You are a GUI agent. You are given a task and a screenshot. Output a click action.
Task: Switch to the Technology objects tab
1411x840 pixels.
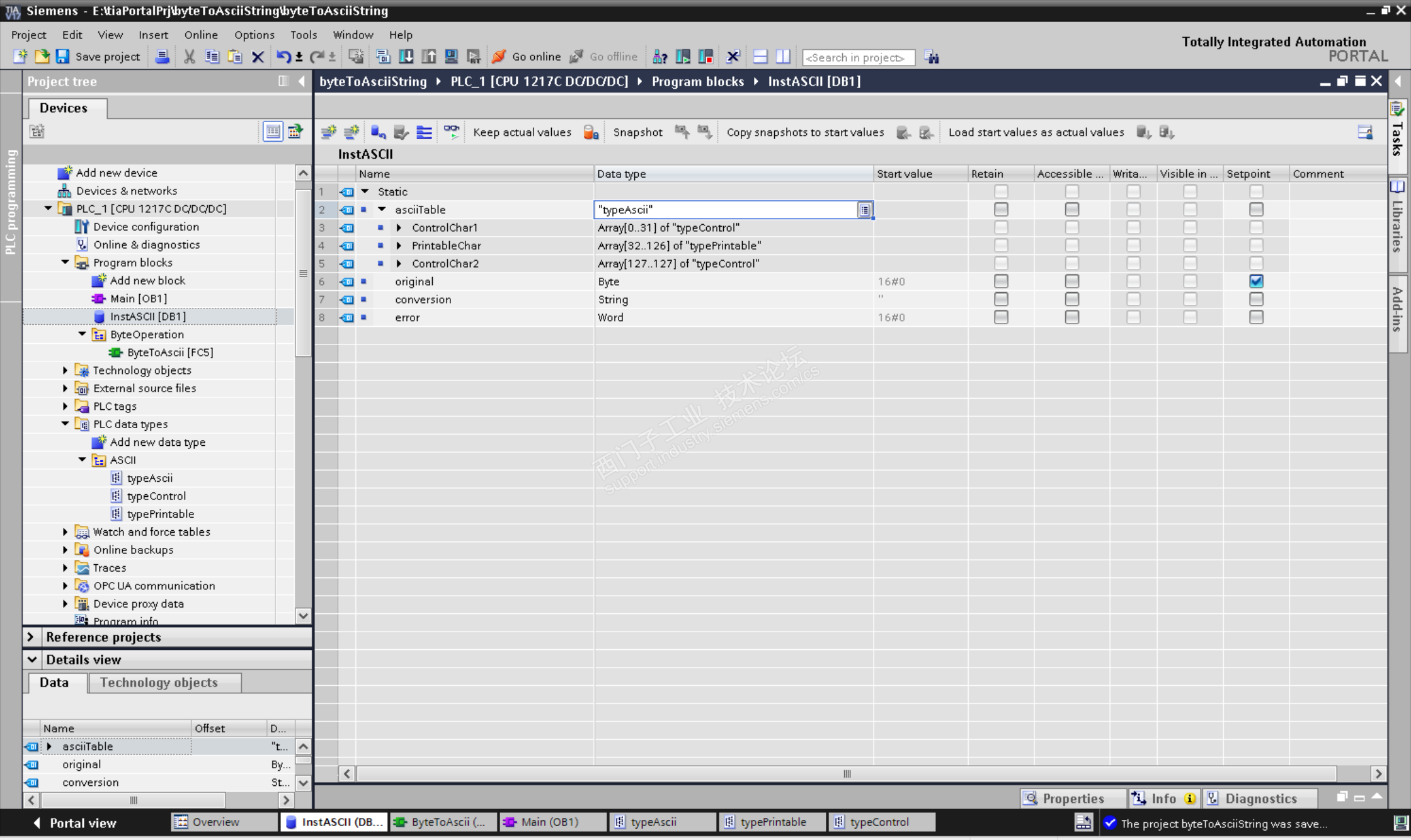coord(159,683)
